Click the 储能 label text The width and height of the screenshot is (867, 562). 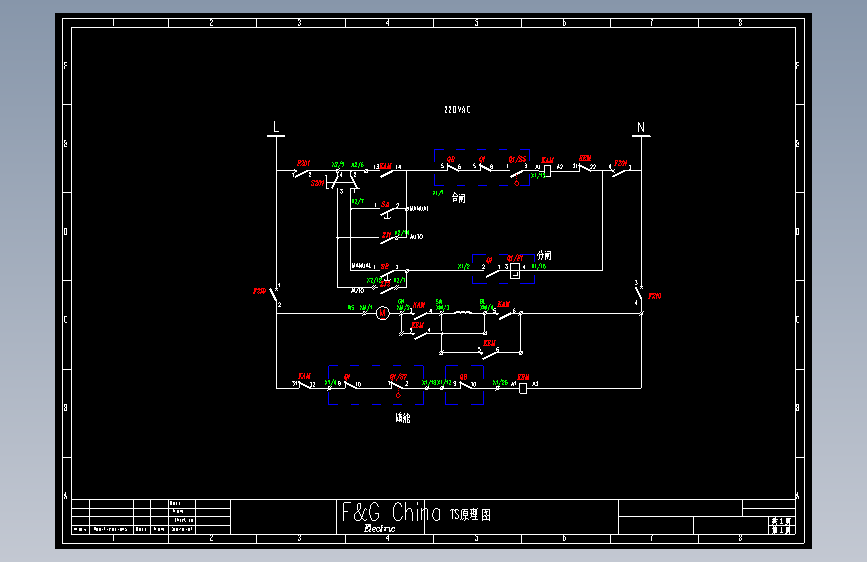pos(403,418)
